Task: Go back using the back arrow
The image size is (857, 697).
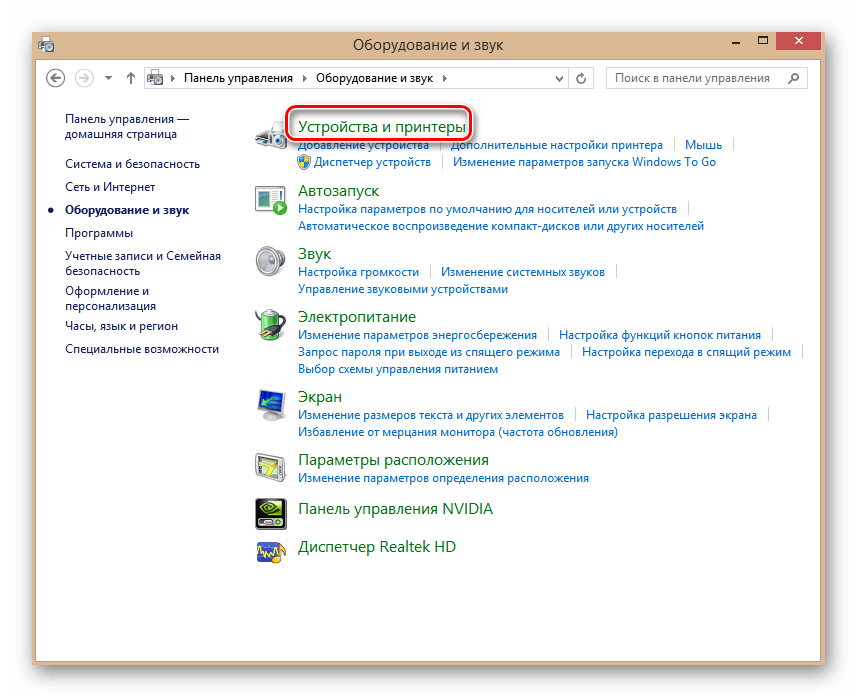Action: [56, 77]
